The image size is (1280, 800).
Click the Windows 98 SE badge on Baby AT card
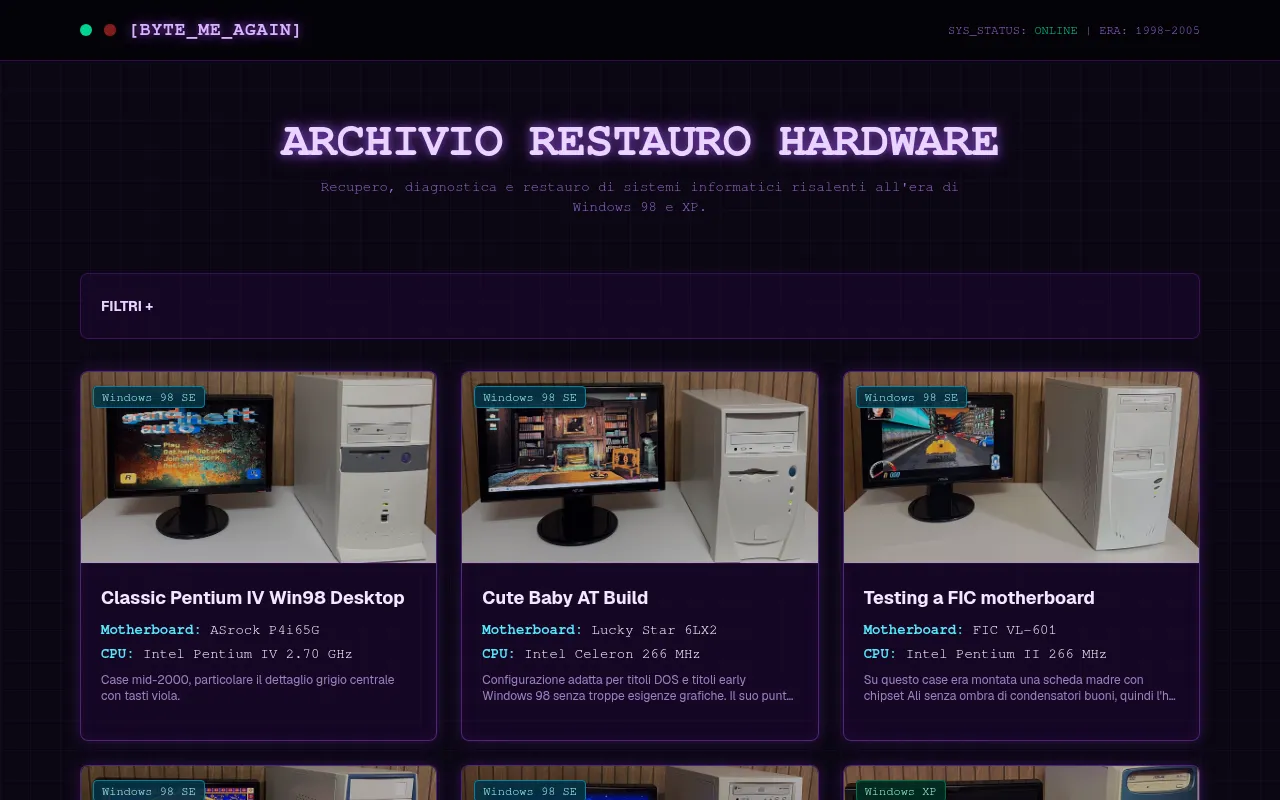(530, 397)
